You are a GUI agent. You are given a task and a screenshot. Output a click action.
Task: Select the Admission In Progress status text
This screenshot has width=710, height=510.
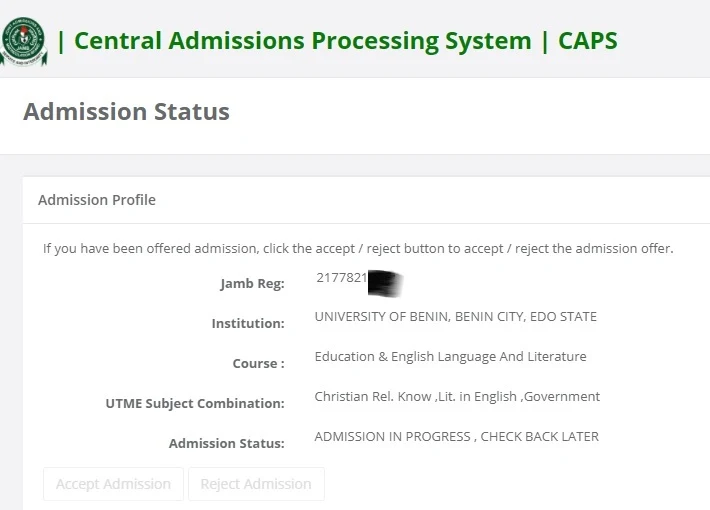click(456, 437)
